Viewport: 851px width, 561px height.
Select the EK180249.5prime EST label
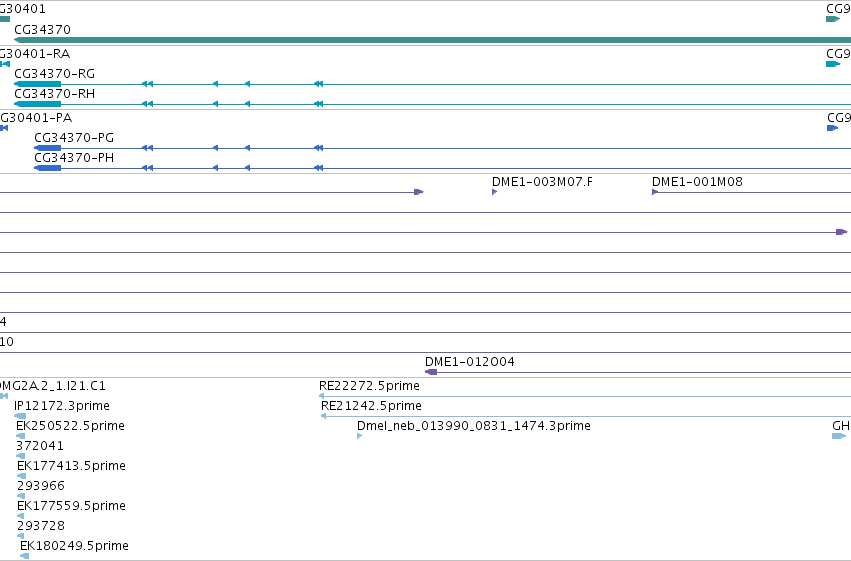[74, 546]
